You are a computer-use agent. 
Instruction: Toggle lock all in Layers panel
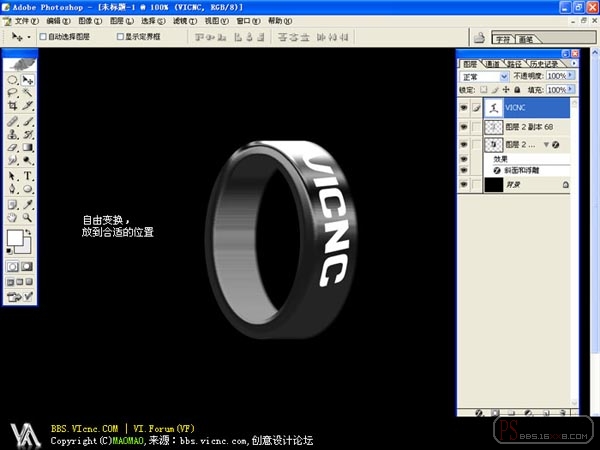point(517,90)
